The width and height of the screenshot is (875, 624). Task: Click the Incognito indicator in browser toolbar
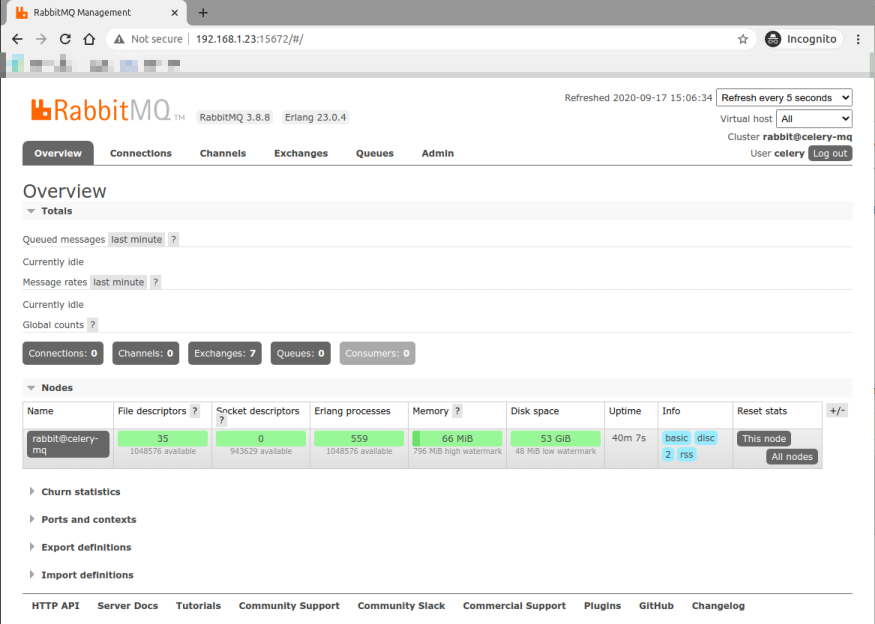(803, 38)
